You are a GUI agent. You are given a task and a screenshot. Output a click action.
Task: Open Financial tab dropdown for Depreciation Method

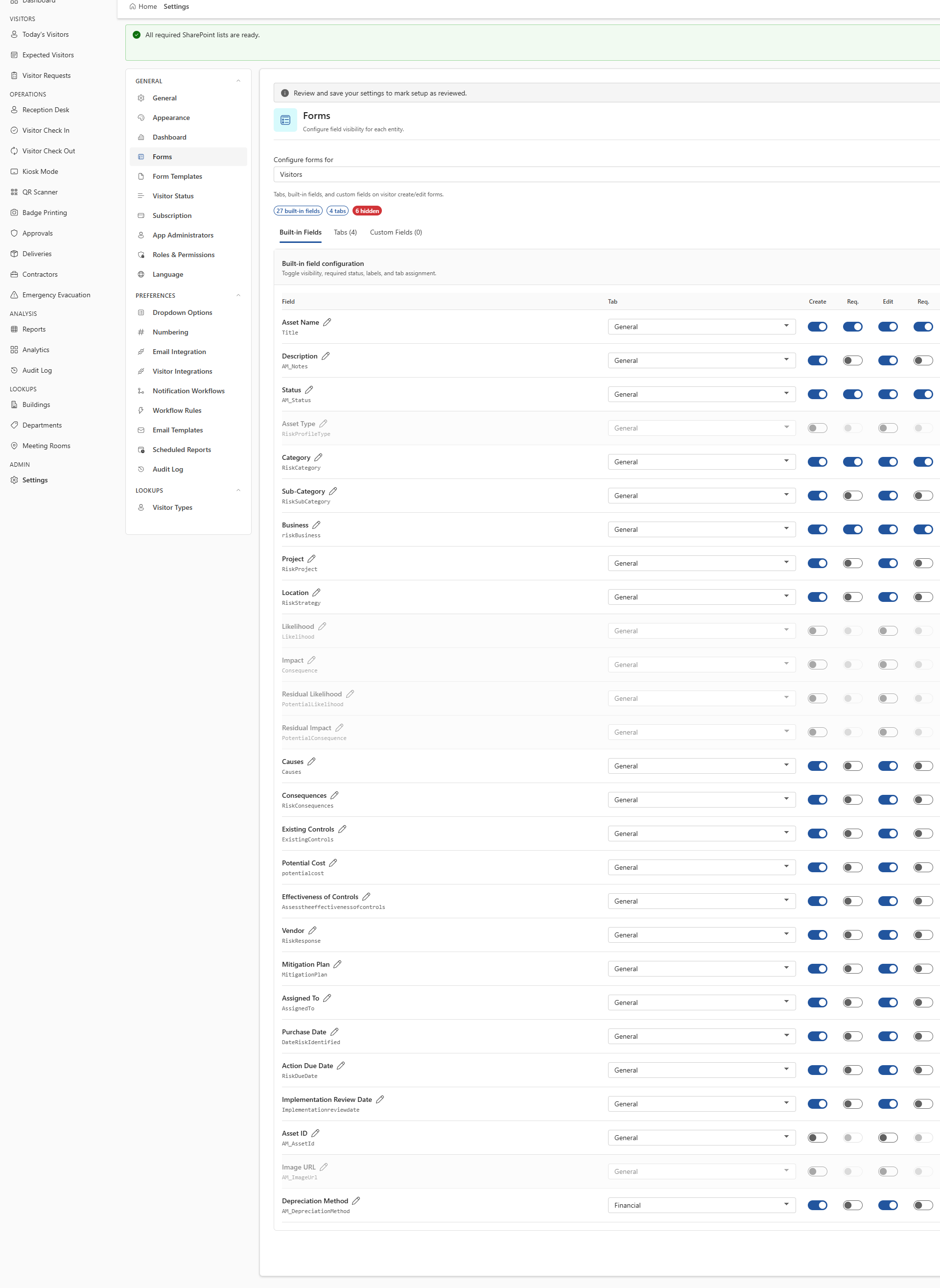click(x=702, y=1205)
